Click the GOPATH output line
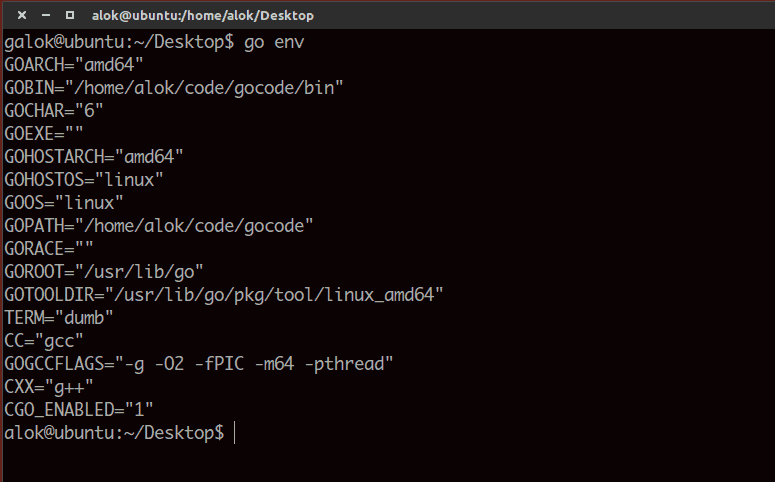Image resolution: width=775 pixels, height=482 pixels. coord(159,225)
